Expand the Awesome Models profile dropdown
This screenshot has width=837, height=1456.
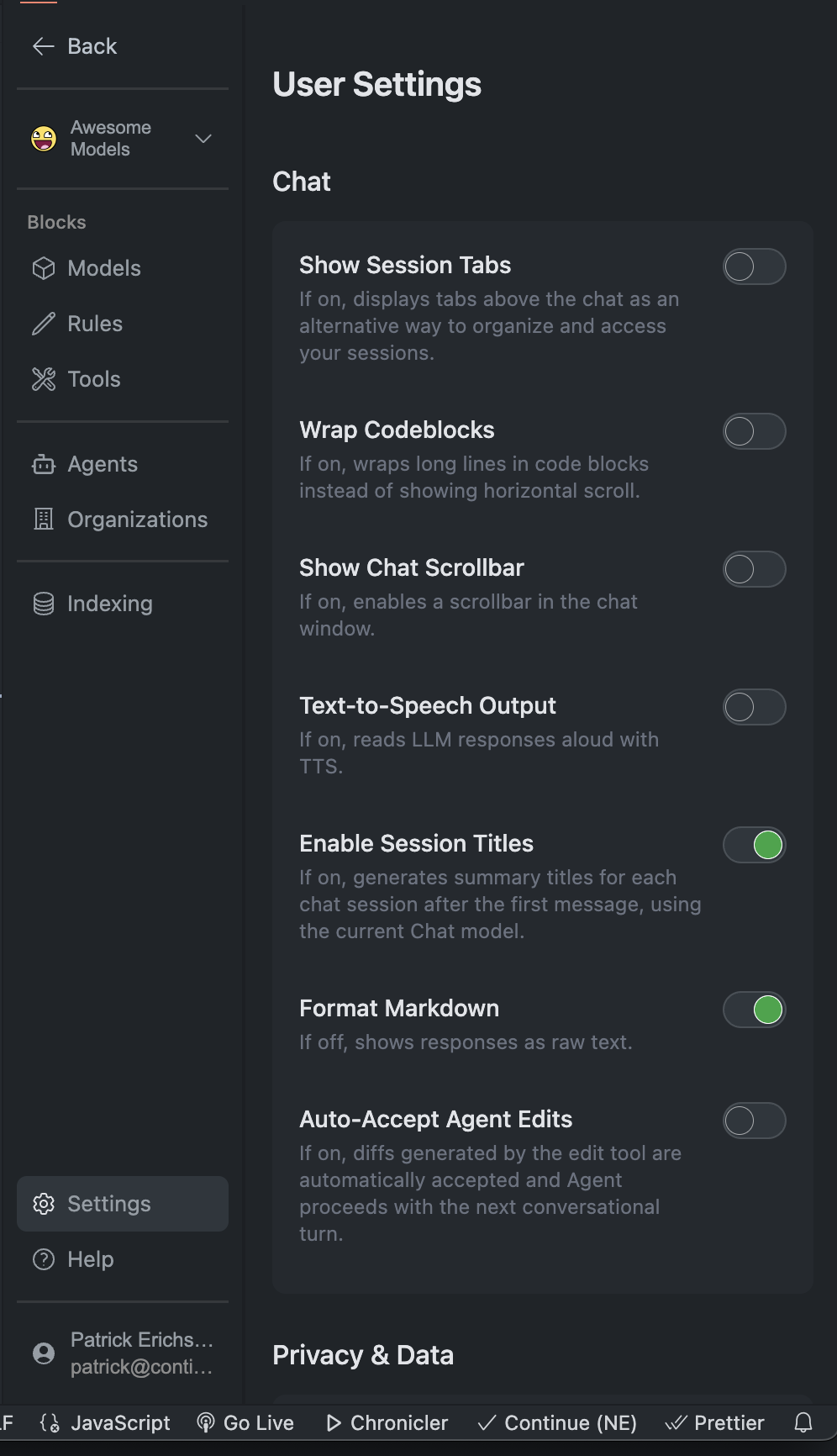point(203,139)
